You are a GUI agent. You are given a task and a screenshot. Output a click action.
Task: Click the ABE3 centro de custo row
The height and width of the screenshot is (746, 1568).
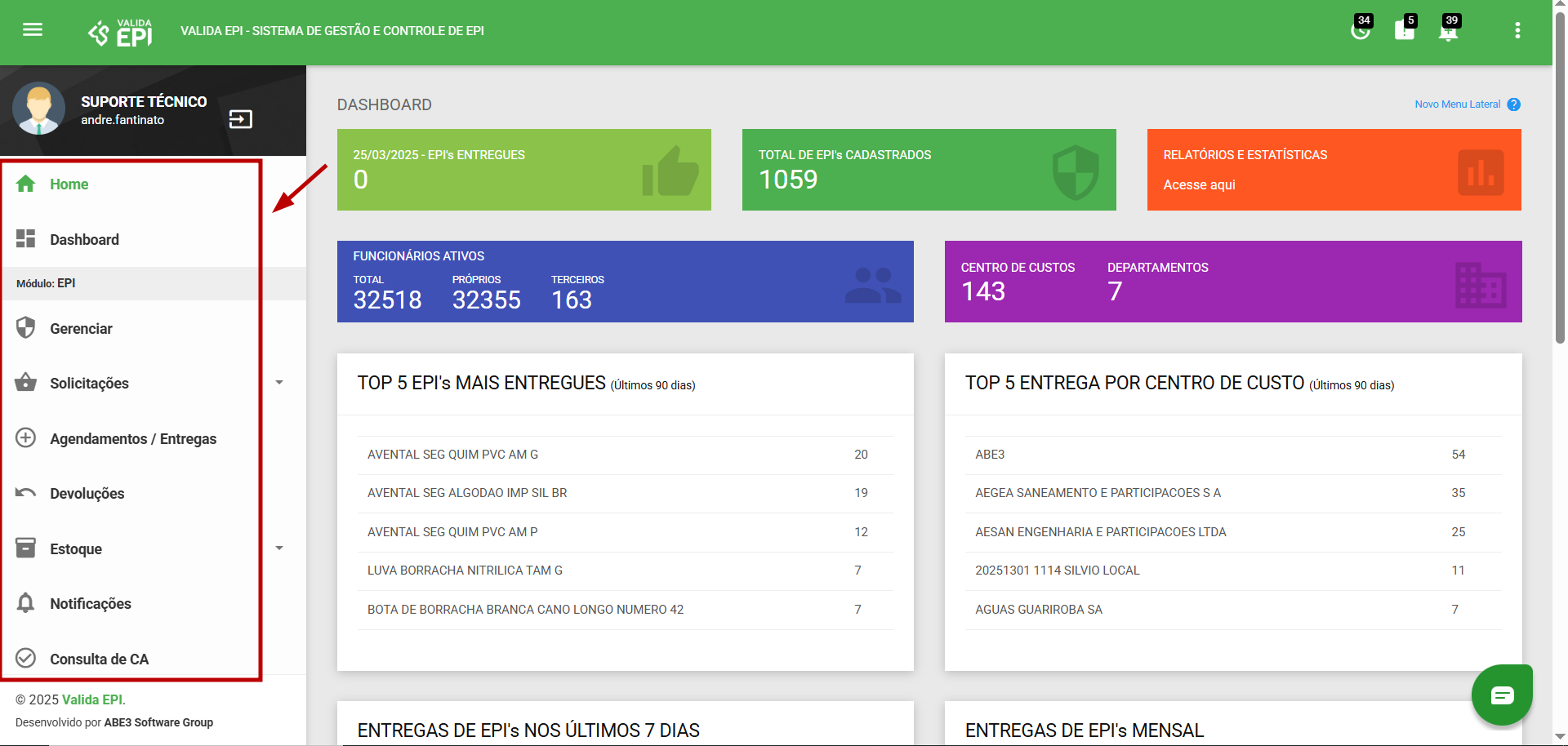point(1233,455)
